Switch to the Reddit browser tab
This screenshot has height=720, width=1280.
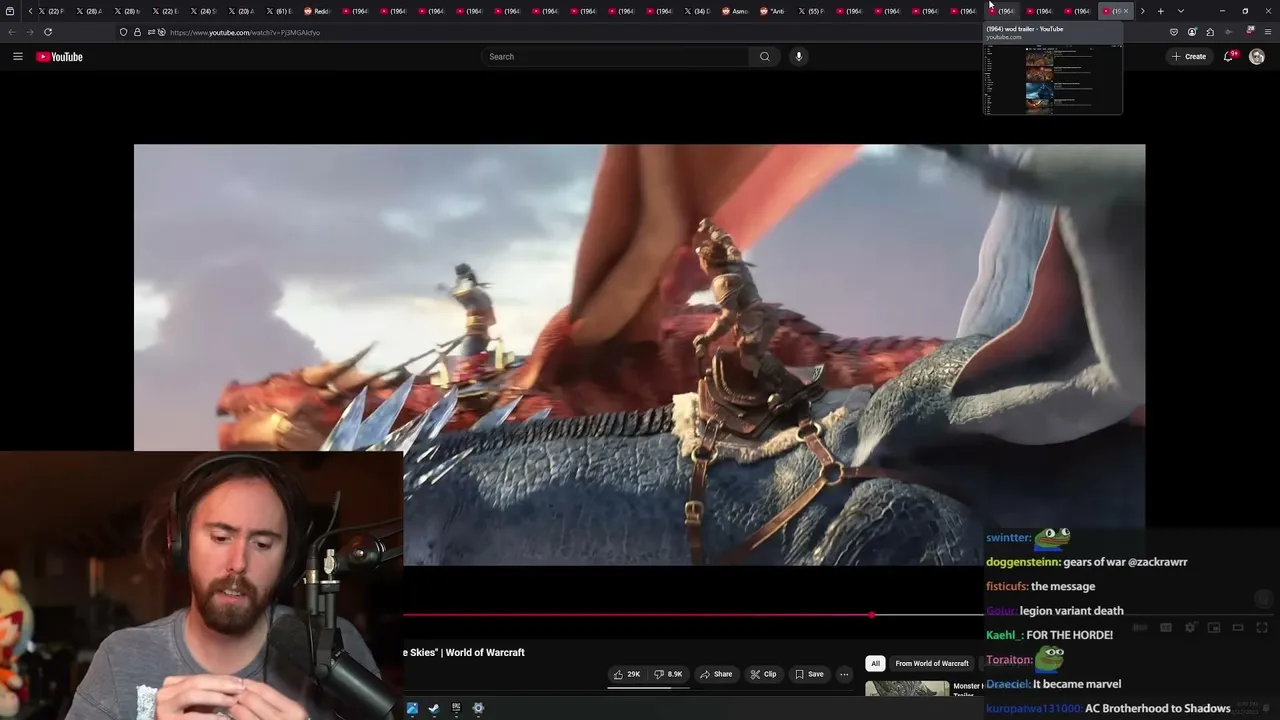coord(316,11)
